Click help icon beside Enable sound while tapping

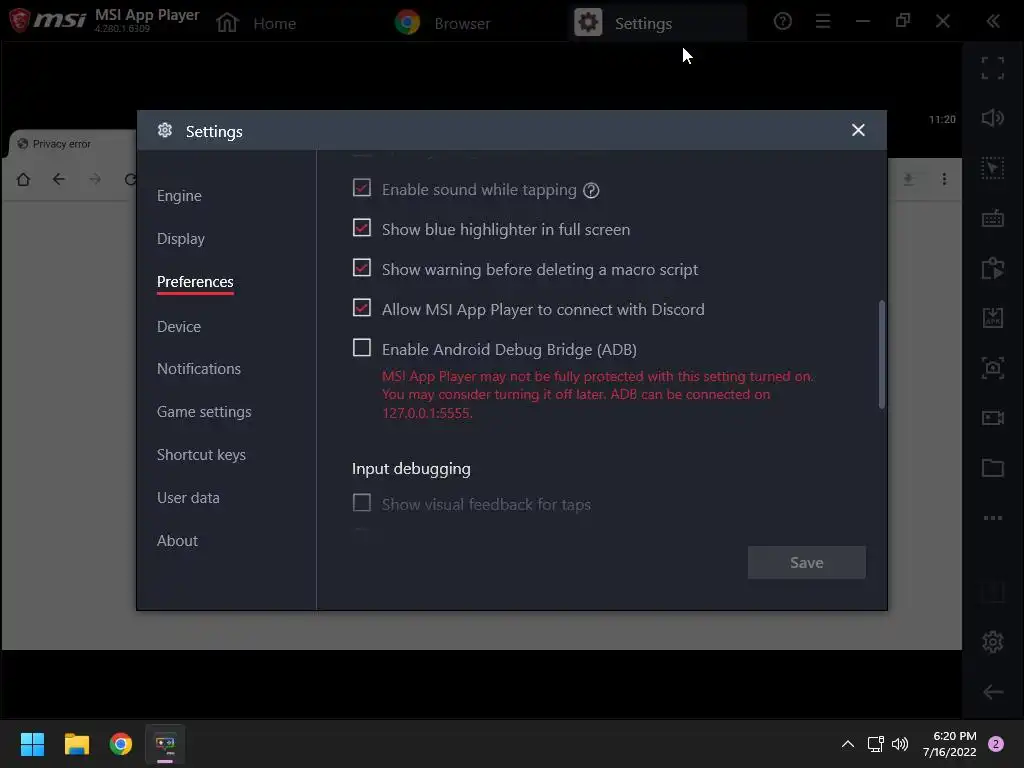click(x=591, y=191)
